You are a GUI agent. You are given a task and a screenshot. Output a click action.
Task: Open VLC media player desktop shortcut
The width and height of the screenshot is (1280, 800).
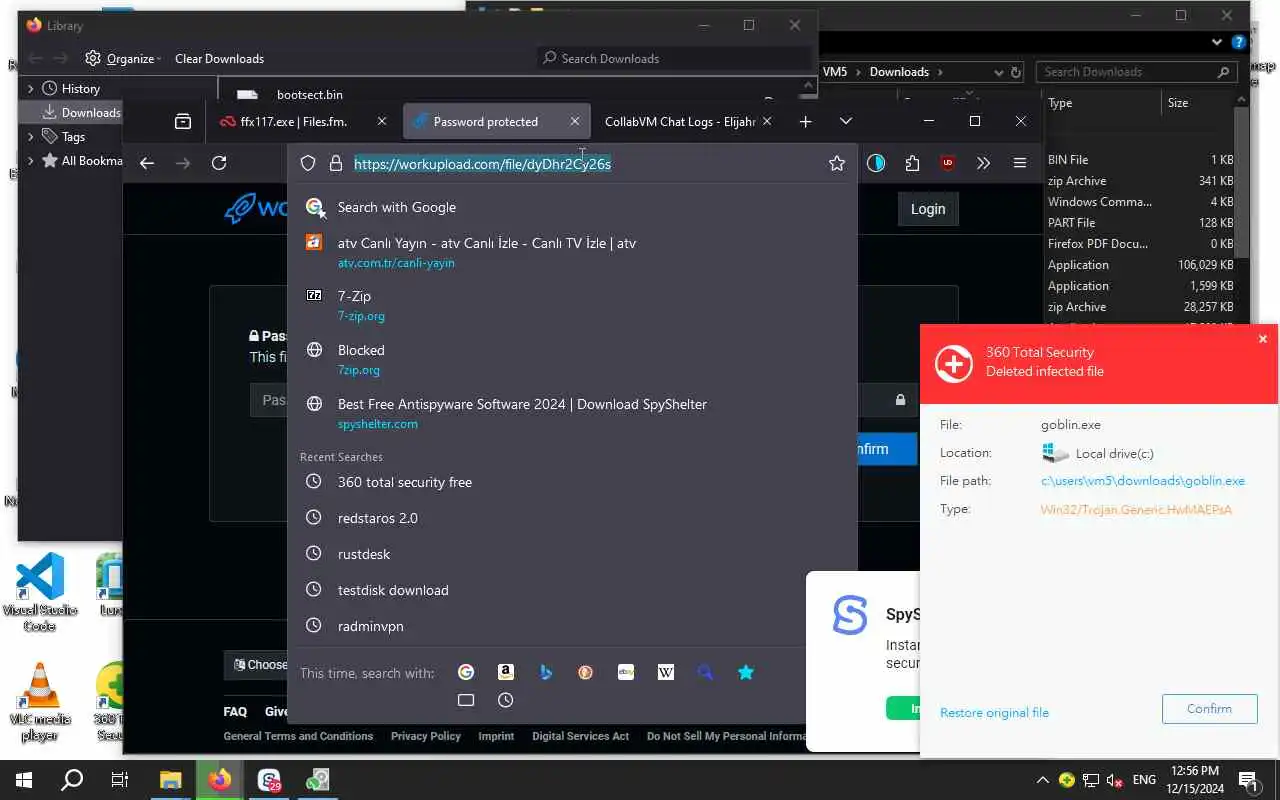(x=40, y=703)
